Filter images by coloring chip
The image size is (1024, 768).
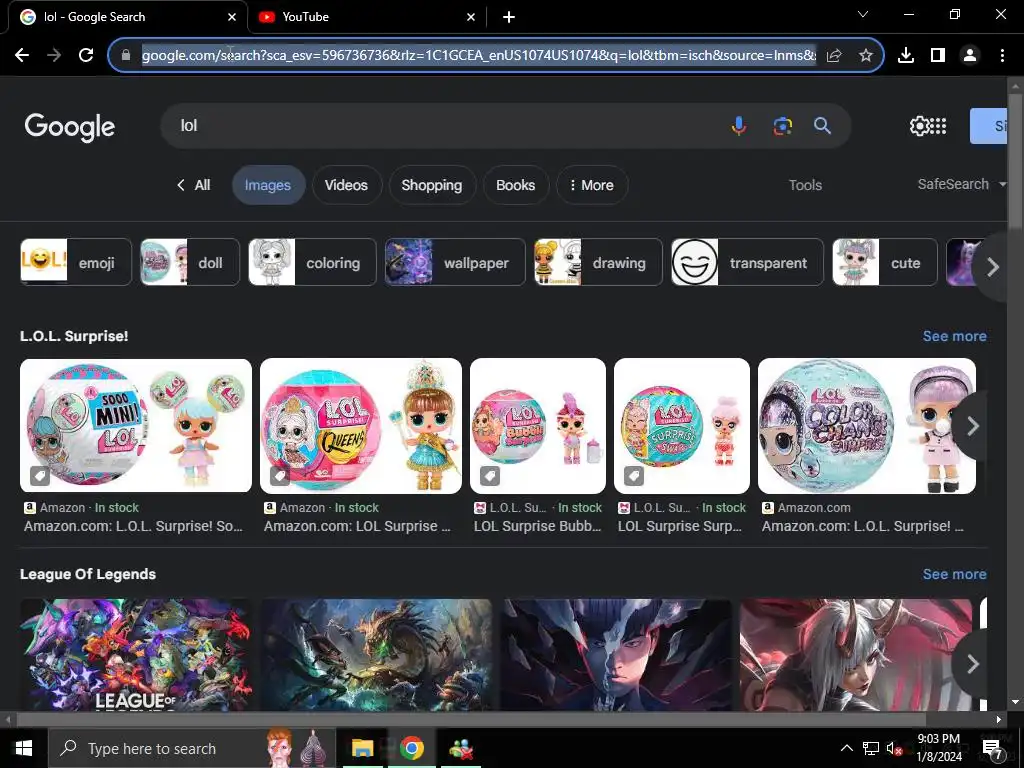[312, 263]
